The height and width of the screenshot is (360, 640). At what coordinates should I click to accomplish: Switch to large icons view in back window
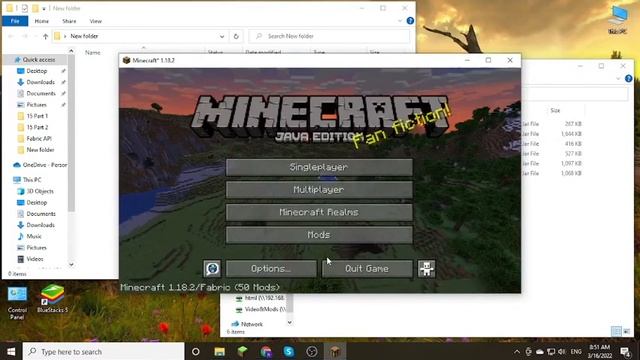[627, 331]
